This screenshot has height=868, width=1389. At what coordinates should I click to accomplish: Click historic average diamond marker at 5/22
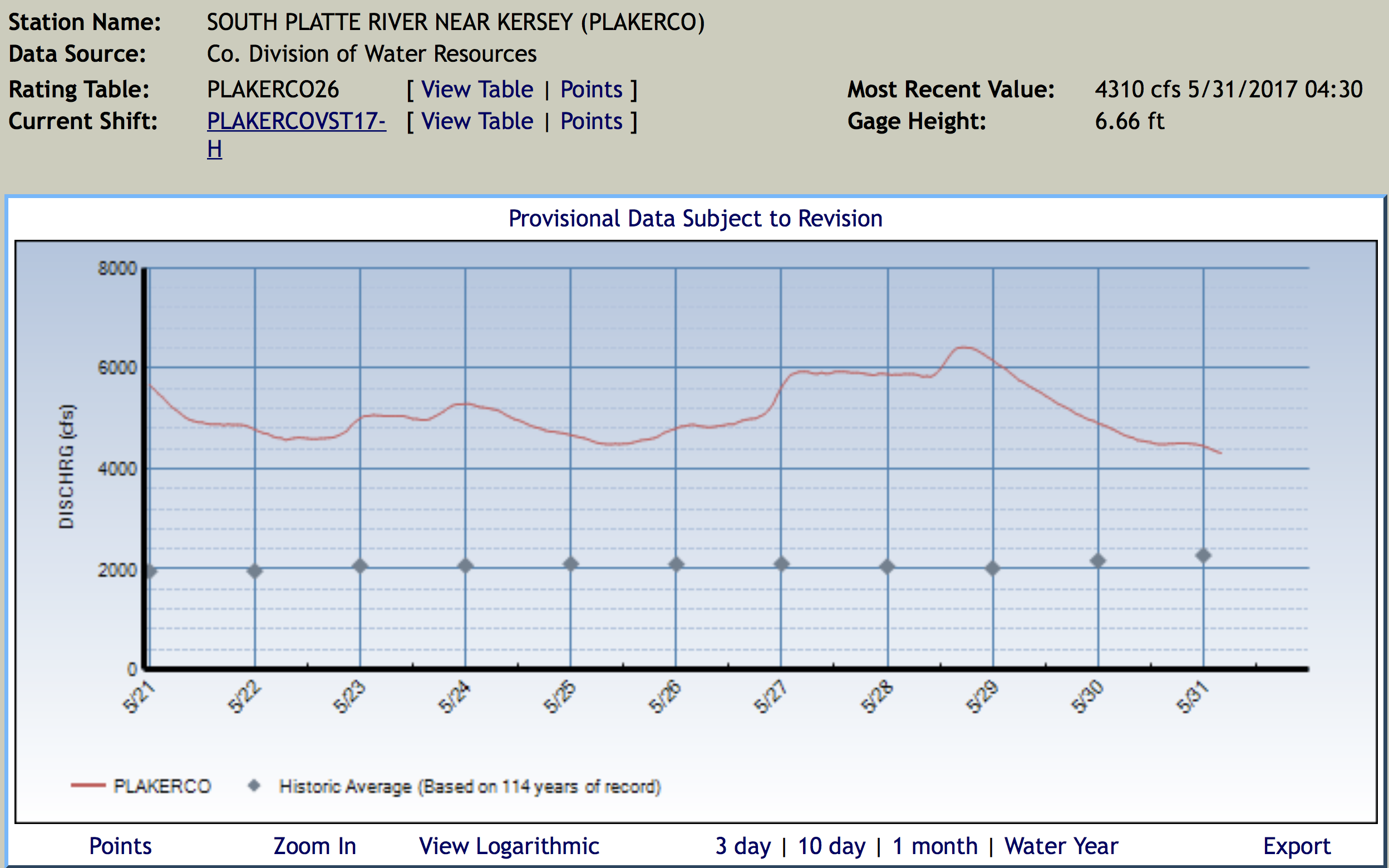click(255, 571)
